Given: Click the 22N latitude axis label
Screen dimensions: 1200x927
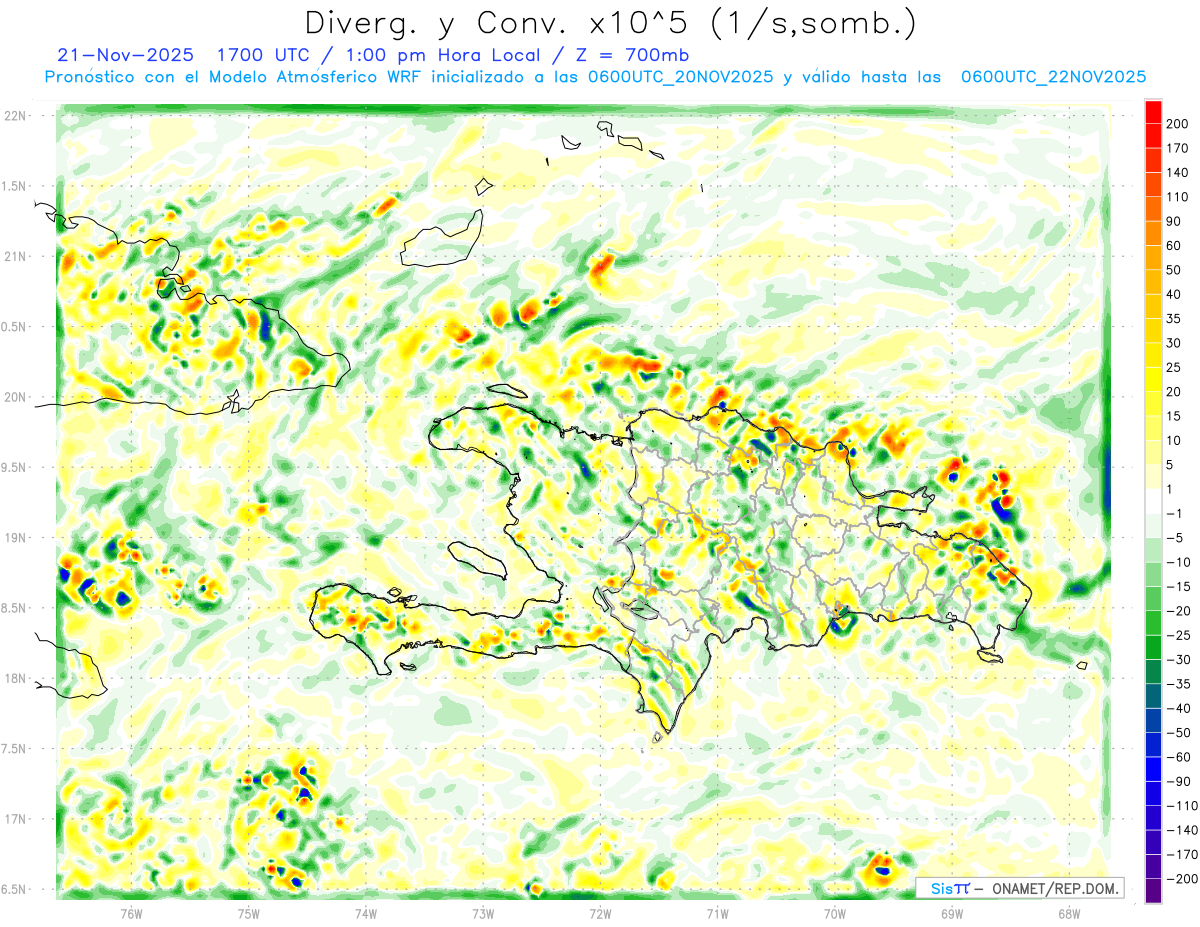Looking at the screenshot, I should pos(15,116).
